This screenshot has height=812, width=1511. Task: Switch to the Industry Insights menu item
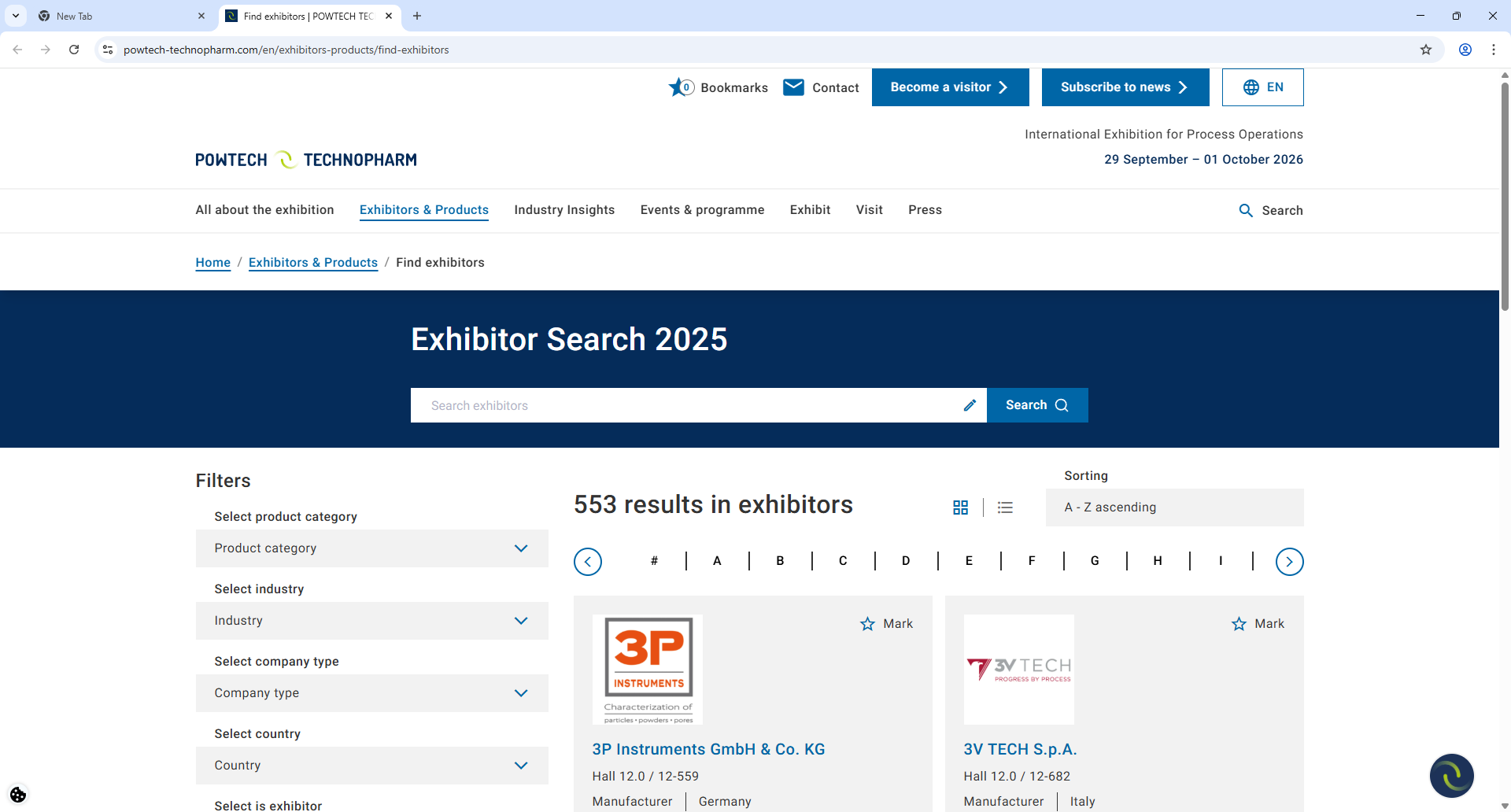tap(564, 210)
